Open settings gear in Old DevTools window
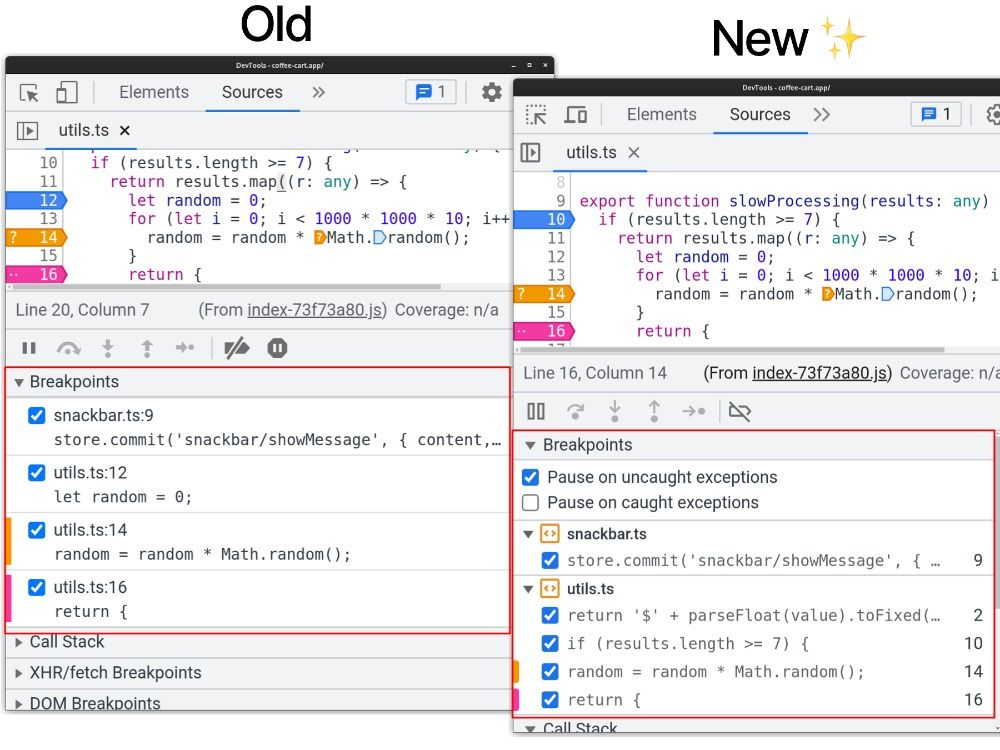1000x750 pixels. click(491, 92)
